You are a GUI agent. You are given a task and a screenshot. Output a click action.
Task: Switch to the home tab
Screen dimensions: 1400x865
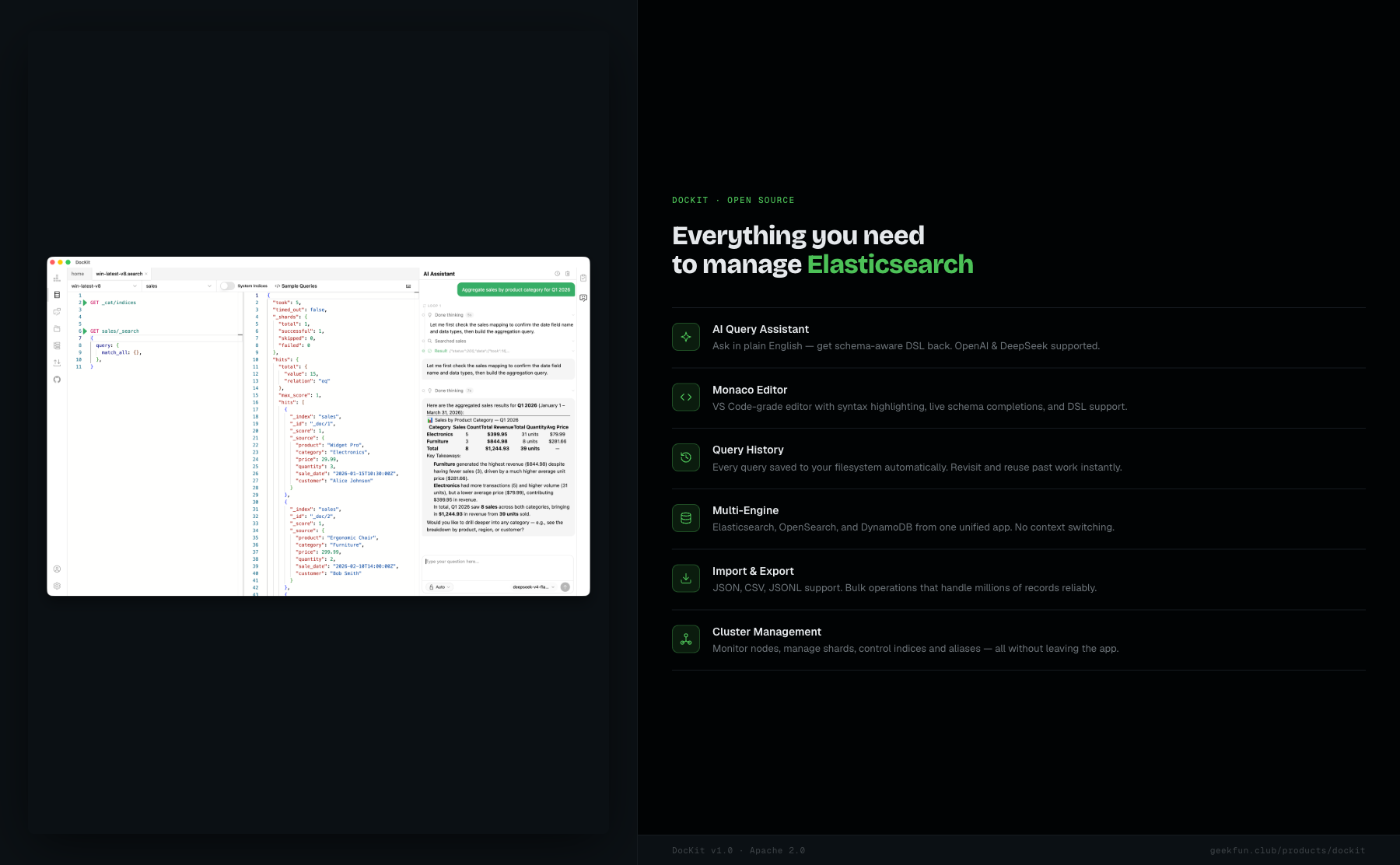(x=78, y=274)
